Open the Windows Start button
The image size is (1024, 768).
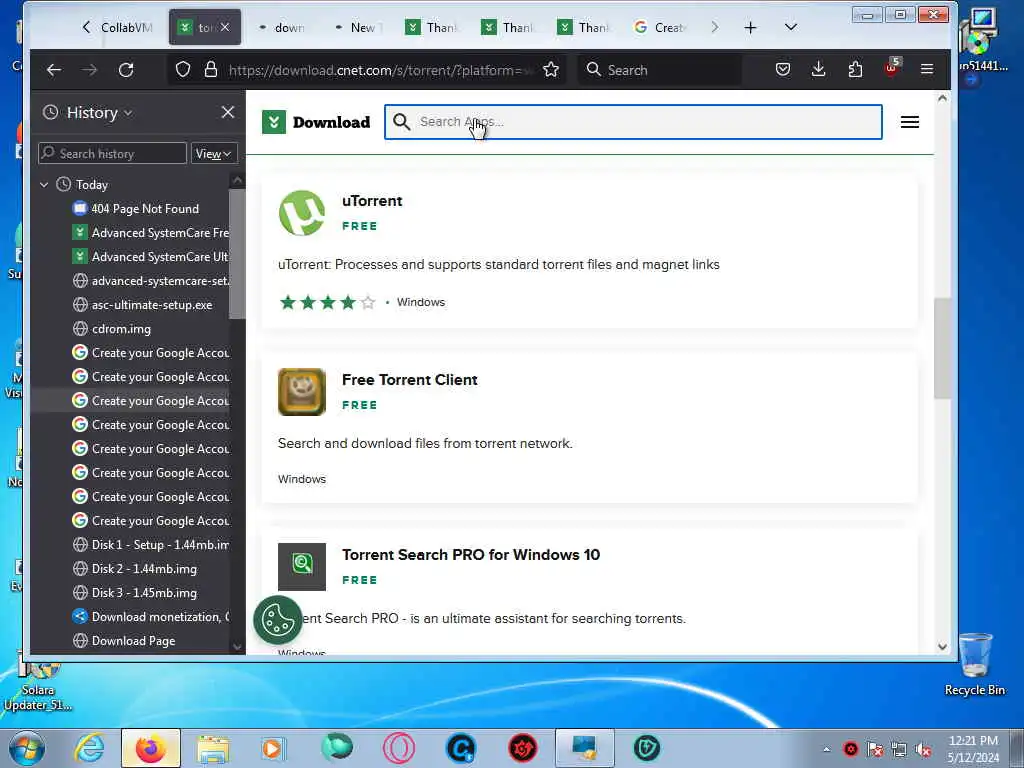(x=27, y=748)
